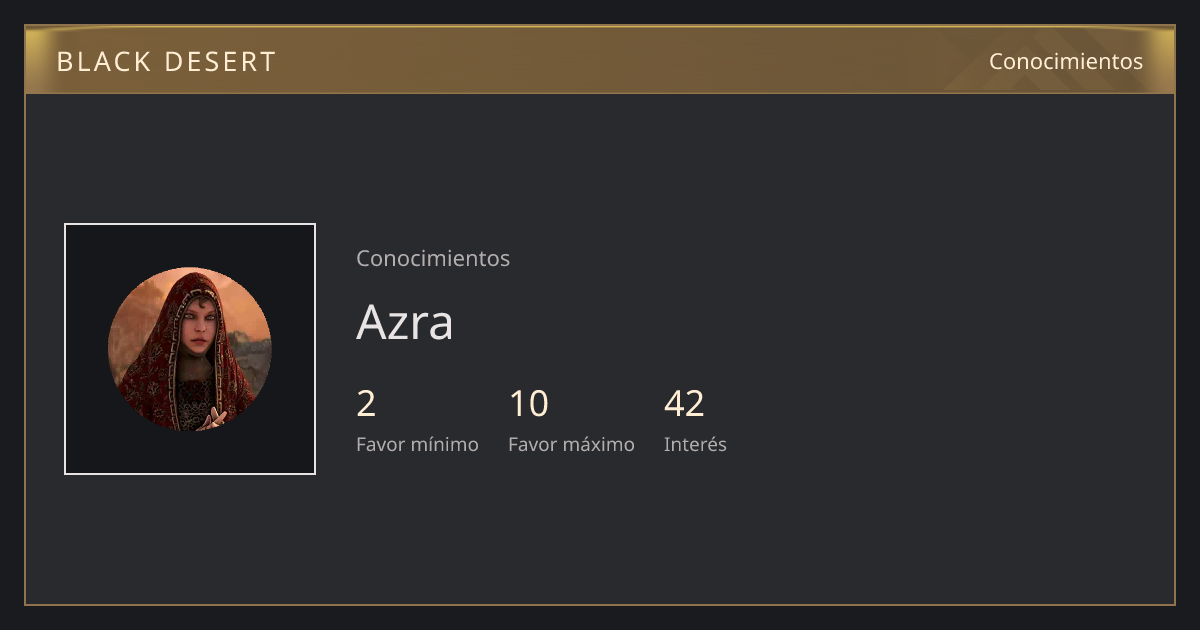The width and height of the screenshot is (1200, 630).
Task: Click the white-bordered portrait frame corner
Action: (x=66, y=225)
